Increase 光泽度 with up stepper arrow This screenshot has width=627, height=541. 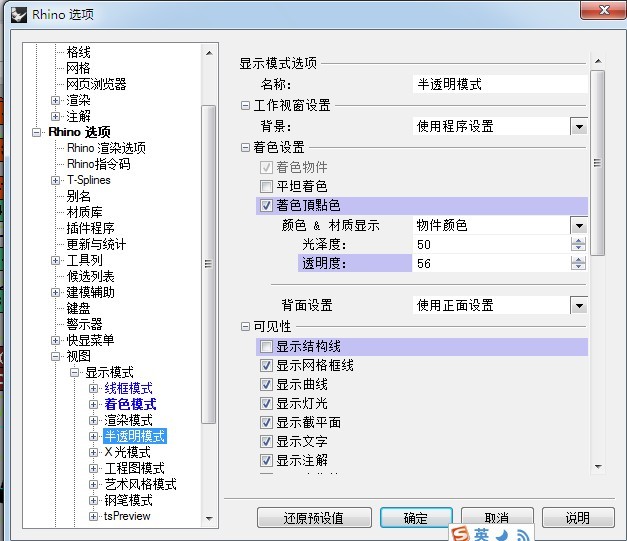pos(578,240)
